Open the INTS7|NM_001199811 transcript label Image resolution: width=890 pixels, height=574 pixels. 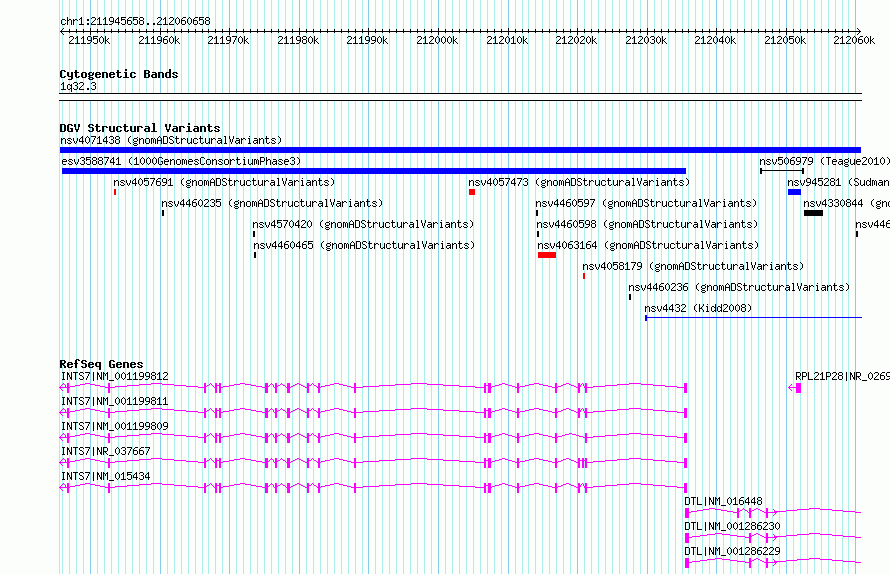pos(115,401)
